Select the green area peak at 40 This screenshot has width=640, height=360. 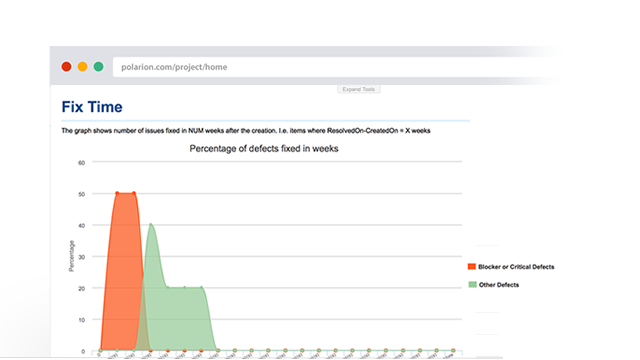(x=151, y=224)
